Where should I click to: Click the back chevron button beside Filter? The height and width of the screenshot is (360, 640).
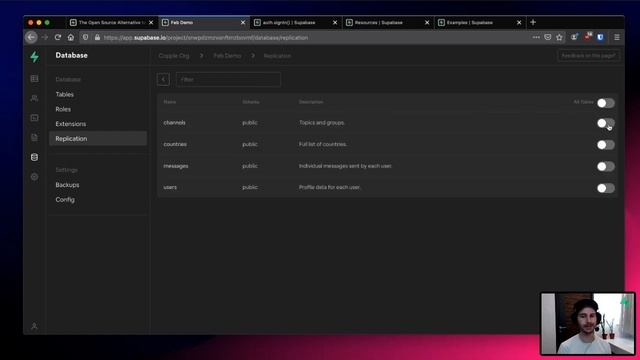(163, 79)
